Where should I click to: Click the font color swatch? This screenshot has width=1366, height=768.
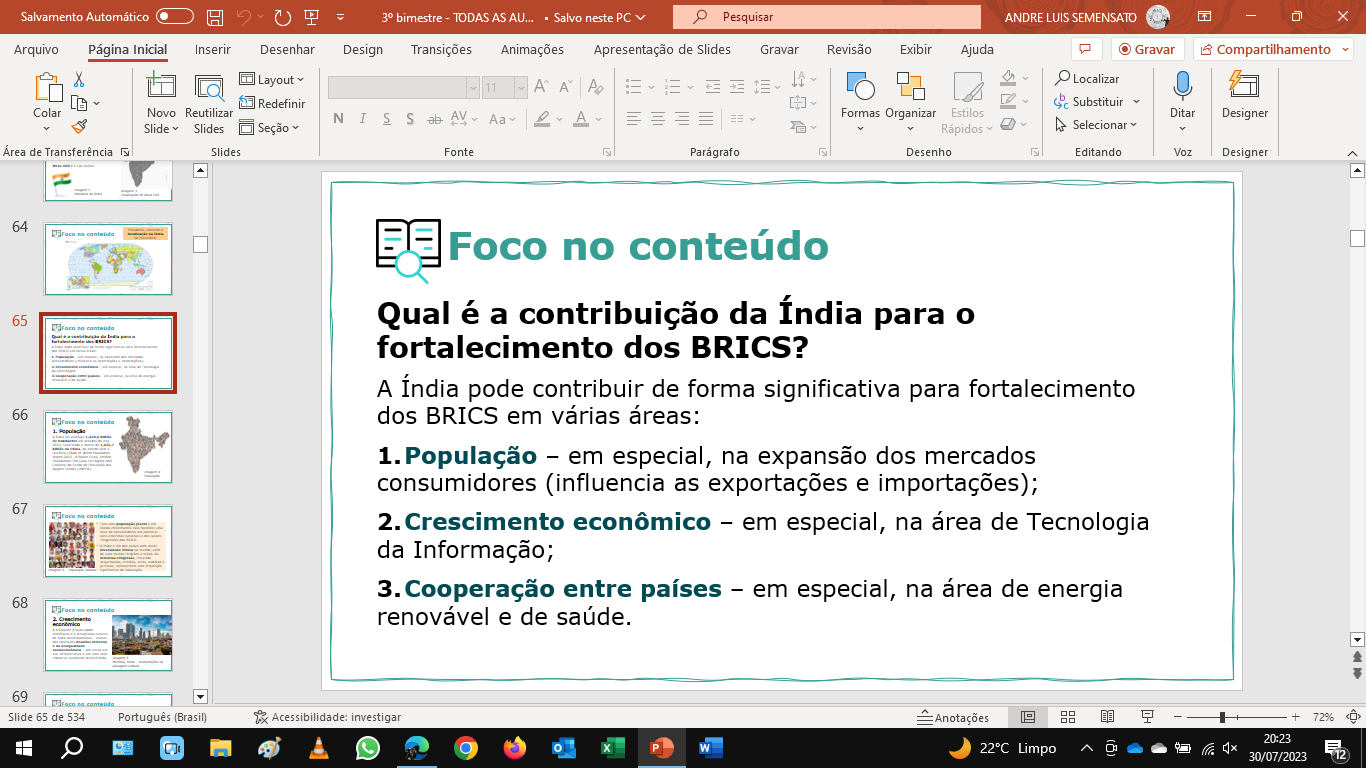tap(580, 119)
